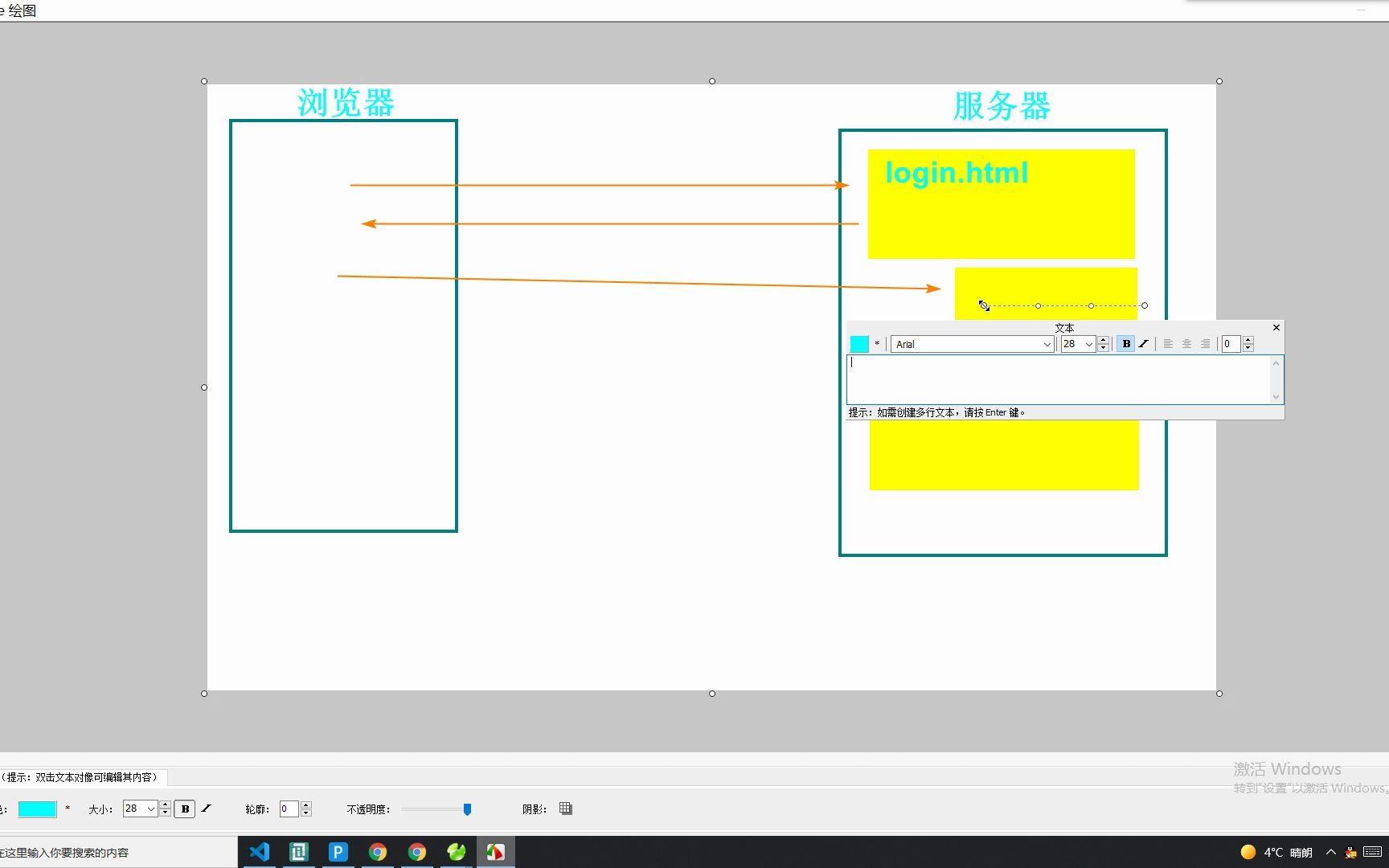
Task: Toggle bold in the bottom toolbar
Action: pos(185,809)
